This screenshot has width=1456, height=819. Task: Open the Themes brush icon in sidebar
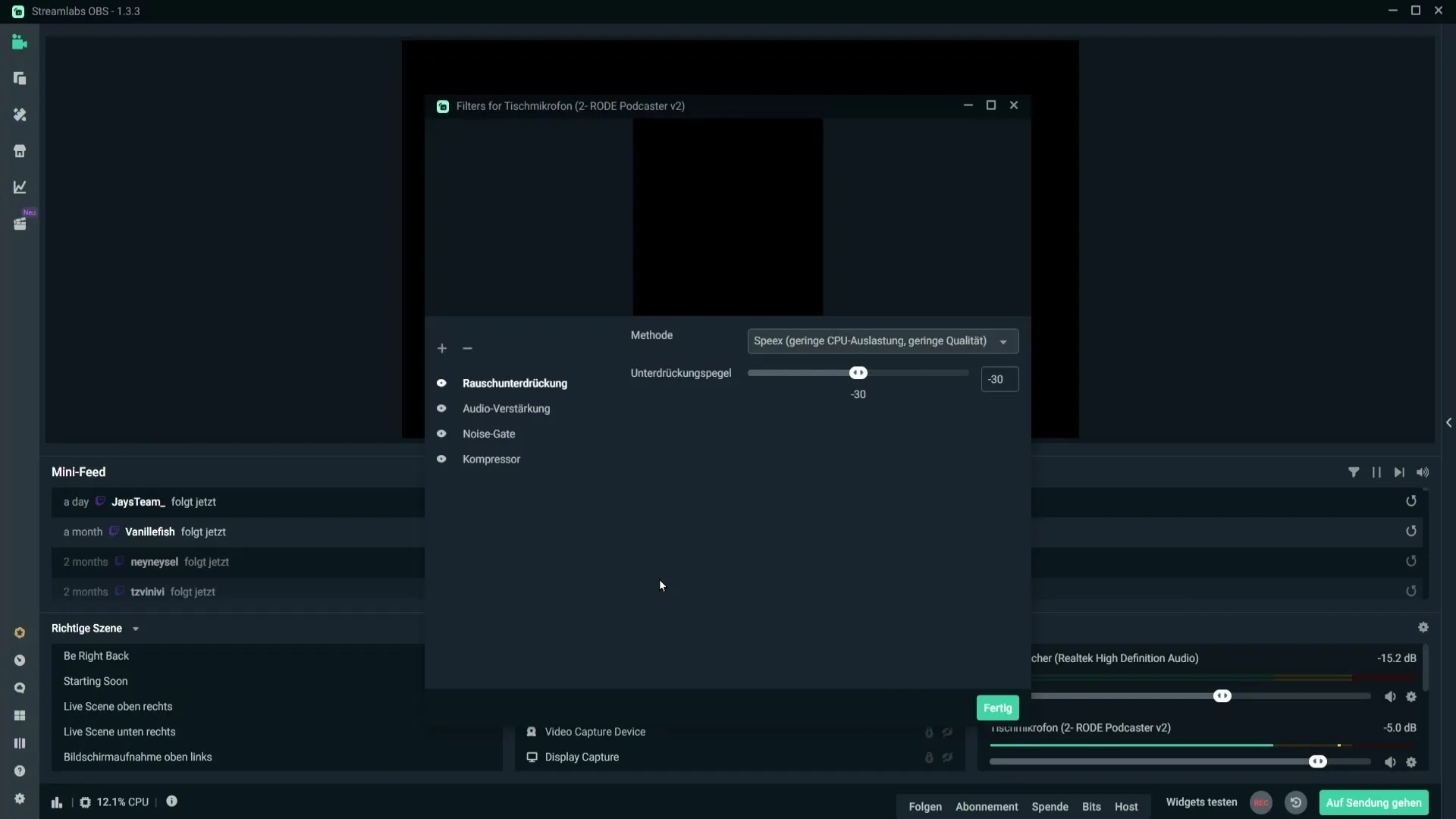(x=20, y=115)
